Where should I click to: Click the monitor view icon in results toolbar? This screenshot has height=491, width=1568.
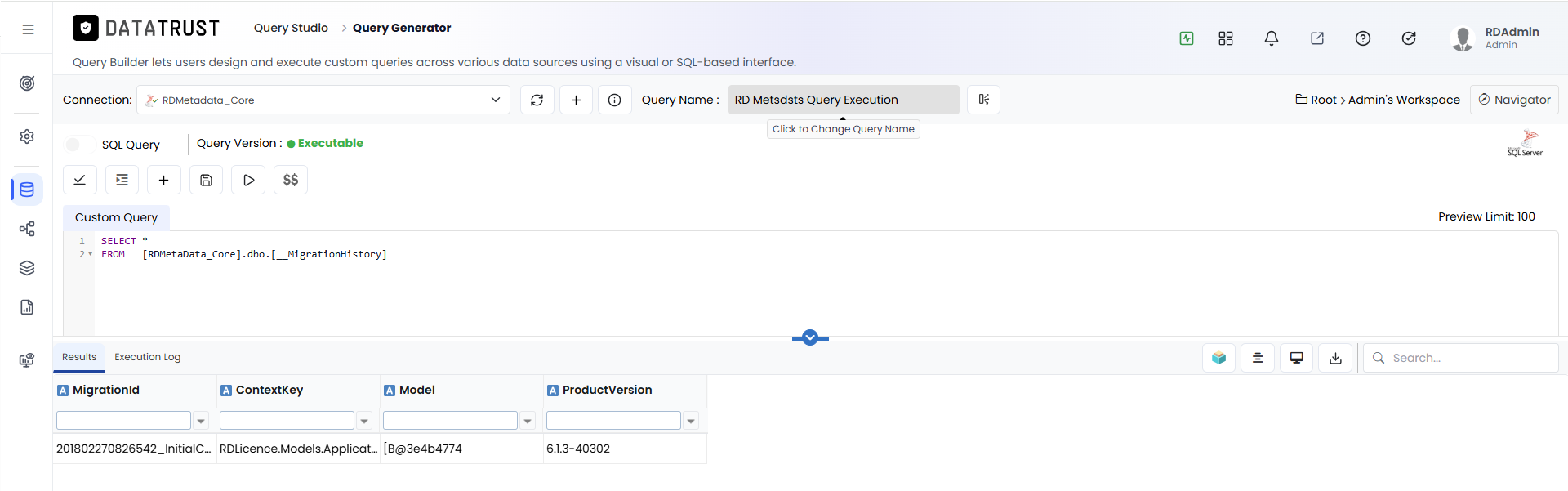(x=1297, y=358)
